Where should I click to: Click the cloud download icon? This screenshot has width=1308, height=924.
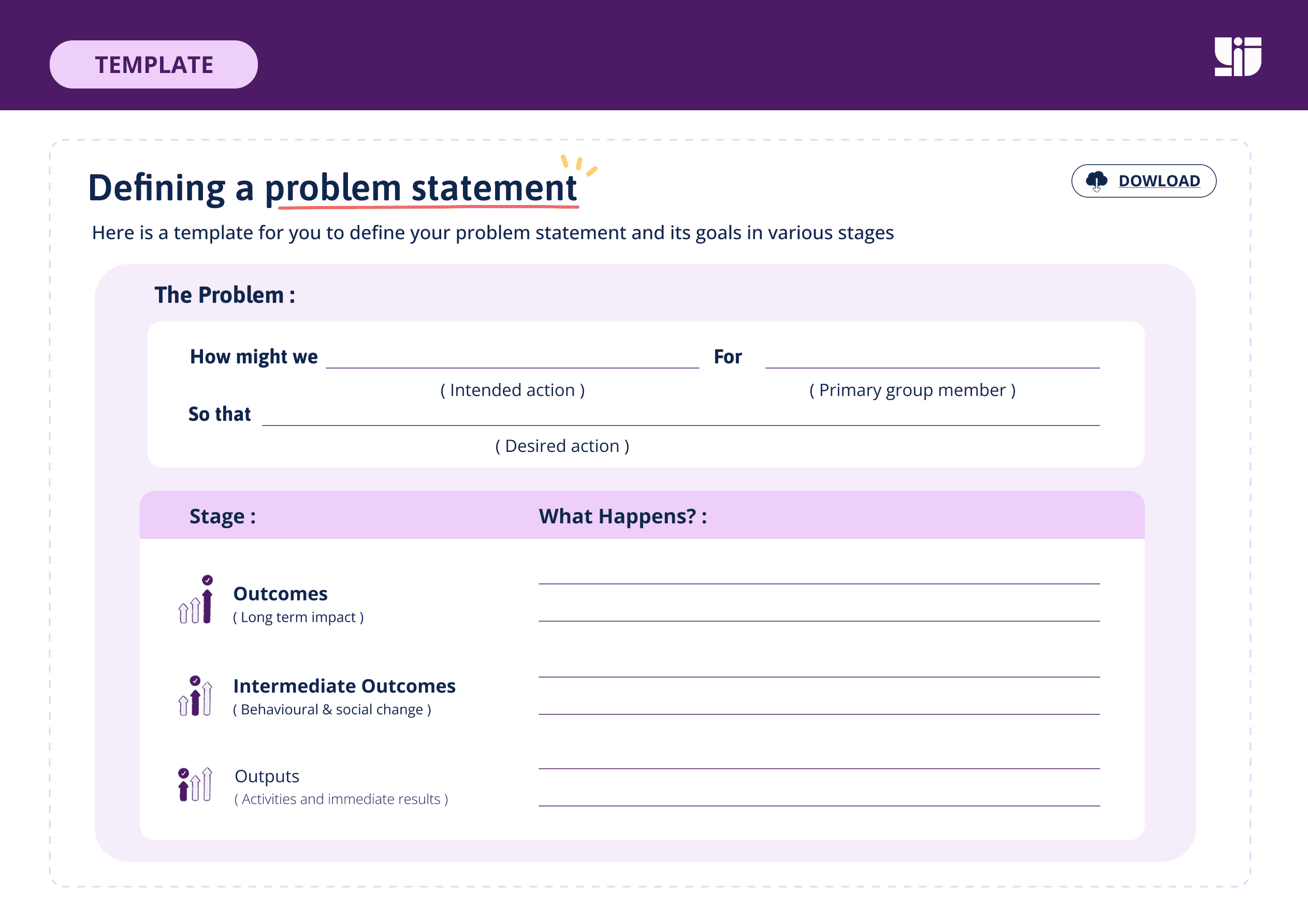1096,181
